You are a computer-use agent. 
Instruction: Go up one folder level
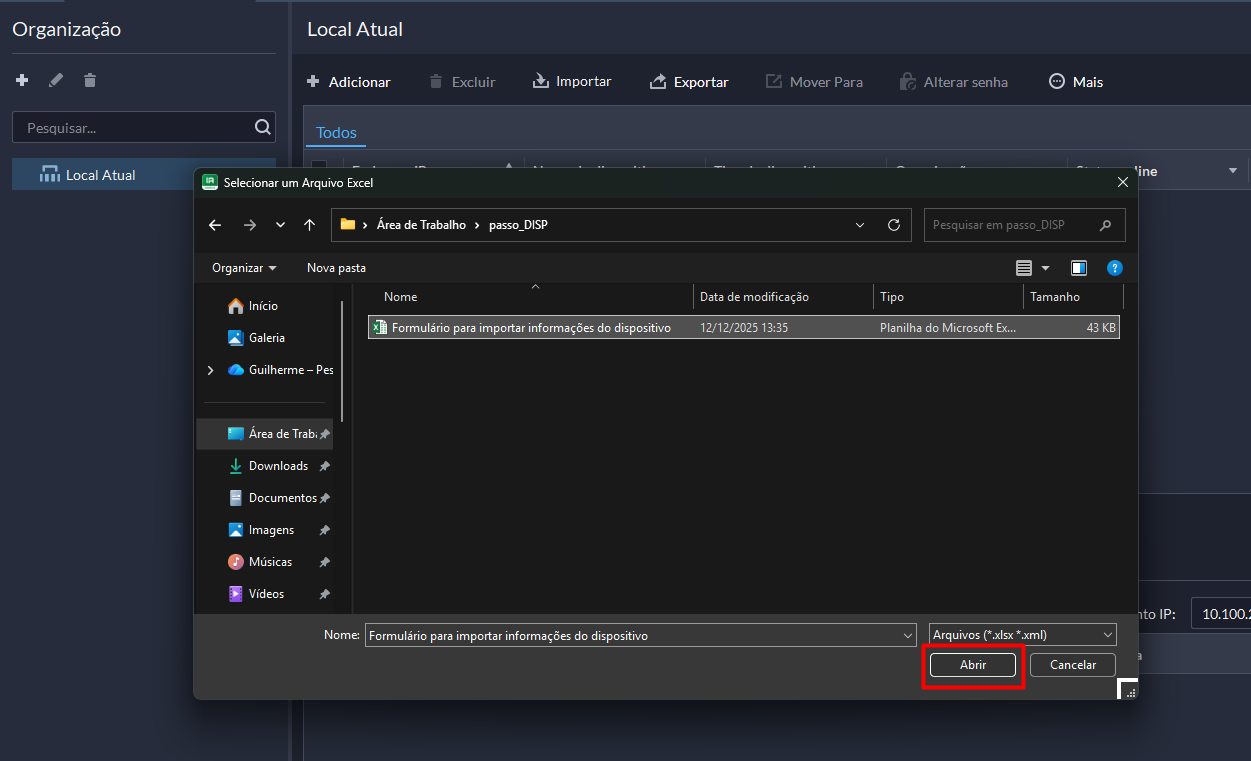(309, 225)
